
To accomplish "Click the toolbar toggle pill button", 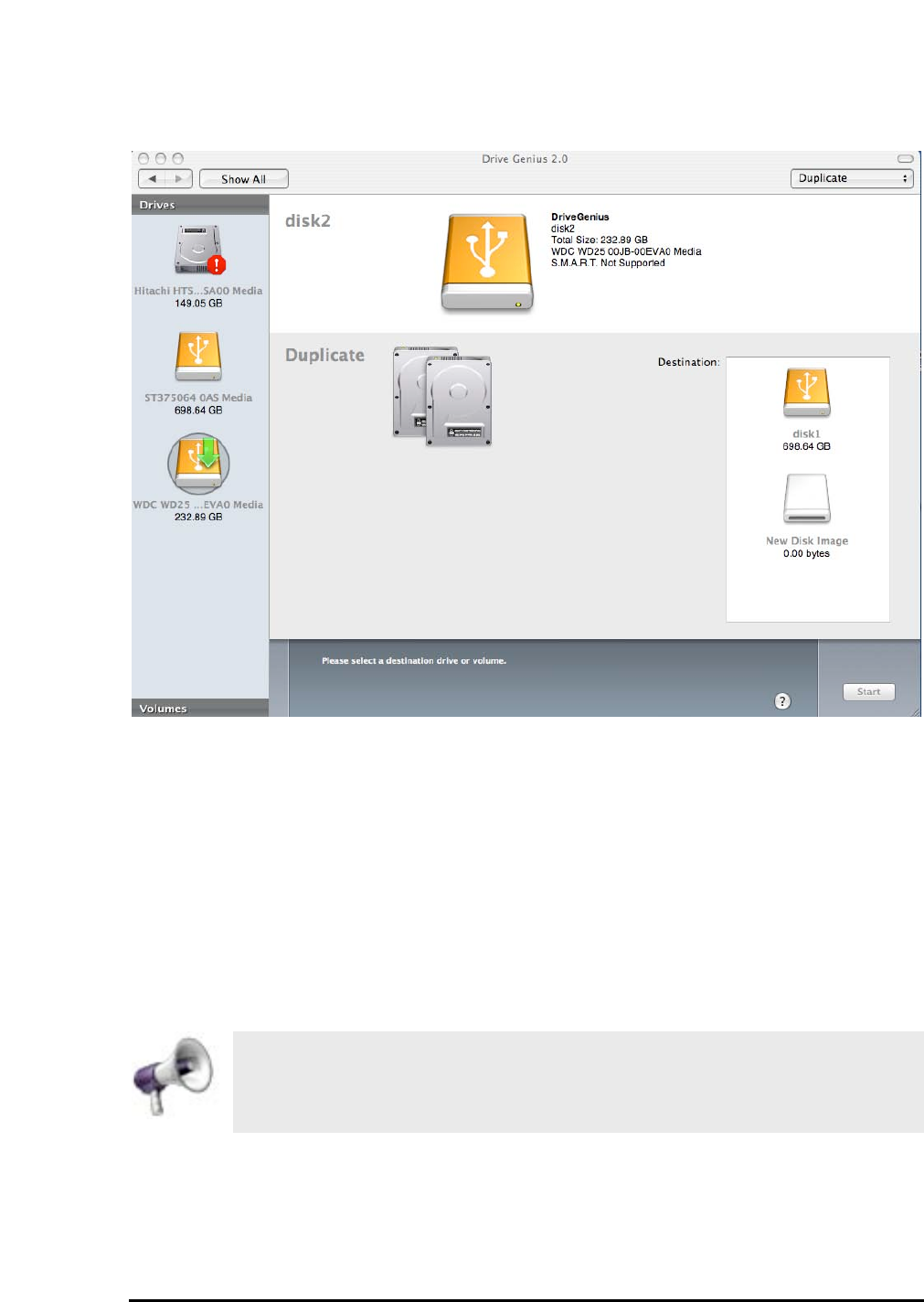I will (906, 159).
